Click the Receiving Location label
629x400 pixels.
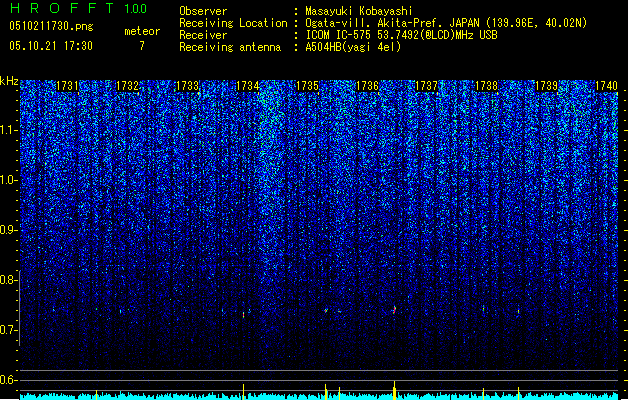click(x=233, y=23)
